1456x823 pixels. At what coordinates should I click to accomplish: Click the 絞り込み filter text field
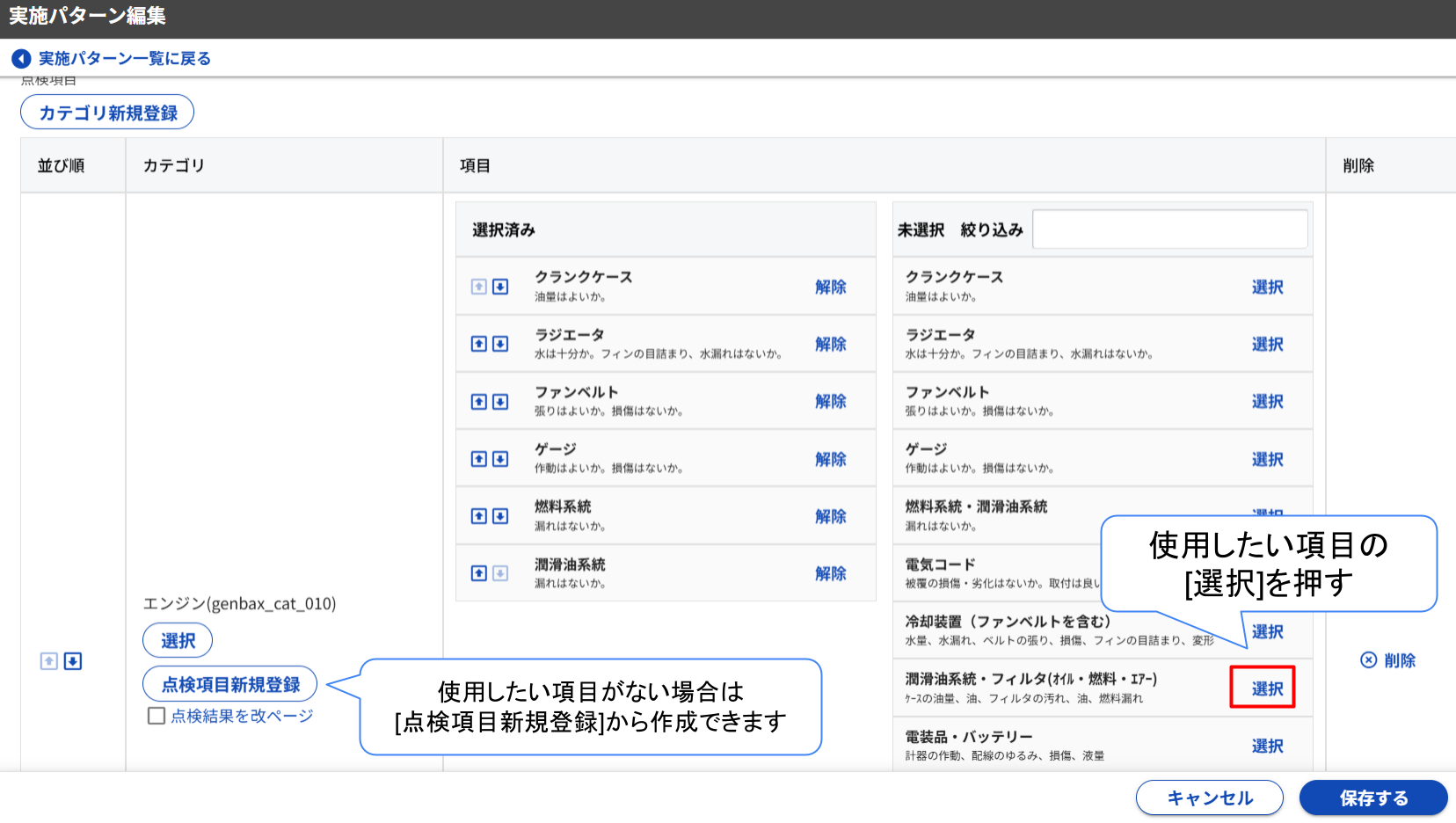tap(1169, 229)
